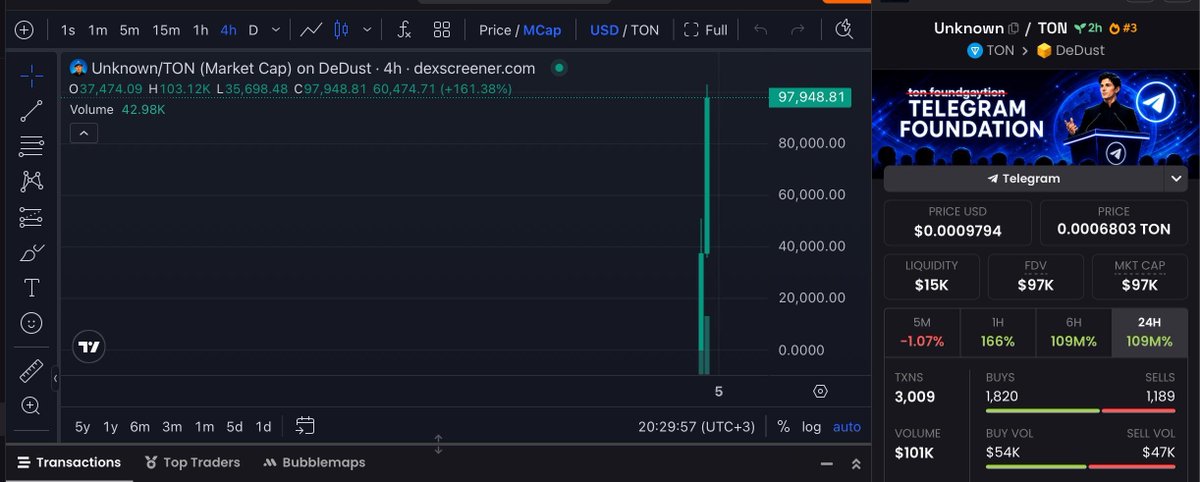This screenshot has width=1200, height=482.
Task: Select the trend line drawing tool
Action: (31, 111)
